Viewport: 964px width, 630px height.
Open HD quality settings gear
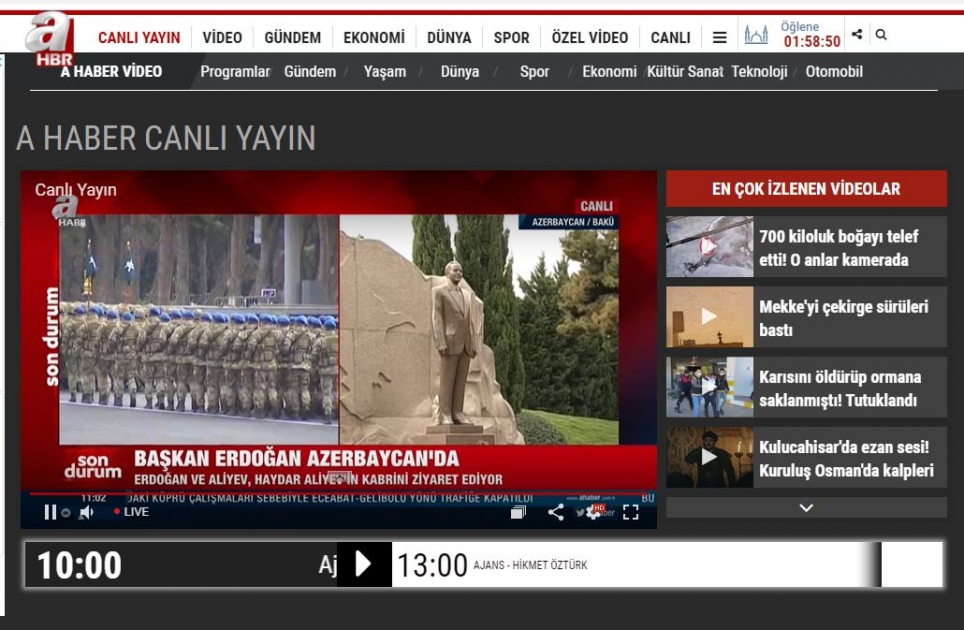coord(594,511)
